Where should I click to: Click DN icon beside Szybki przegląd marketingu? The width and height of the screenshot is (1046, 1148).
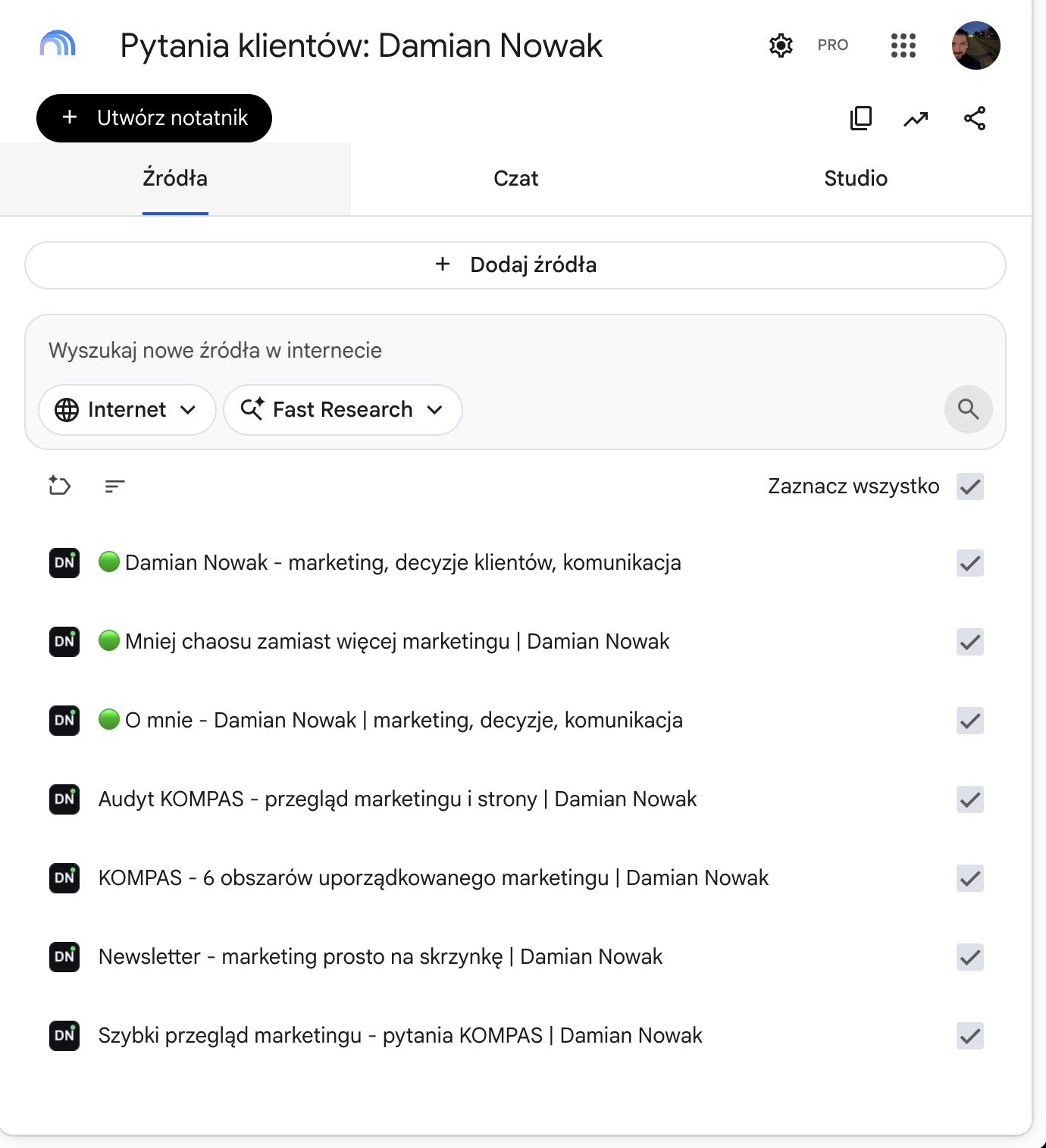(64, 1035)
